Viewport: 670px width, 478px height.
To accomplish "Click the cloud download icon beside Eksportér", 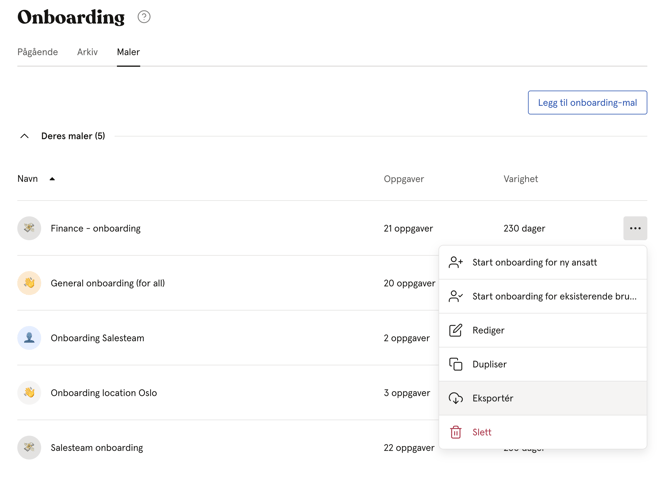I will click(x=455, y=398).
